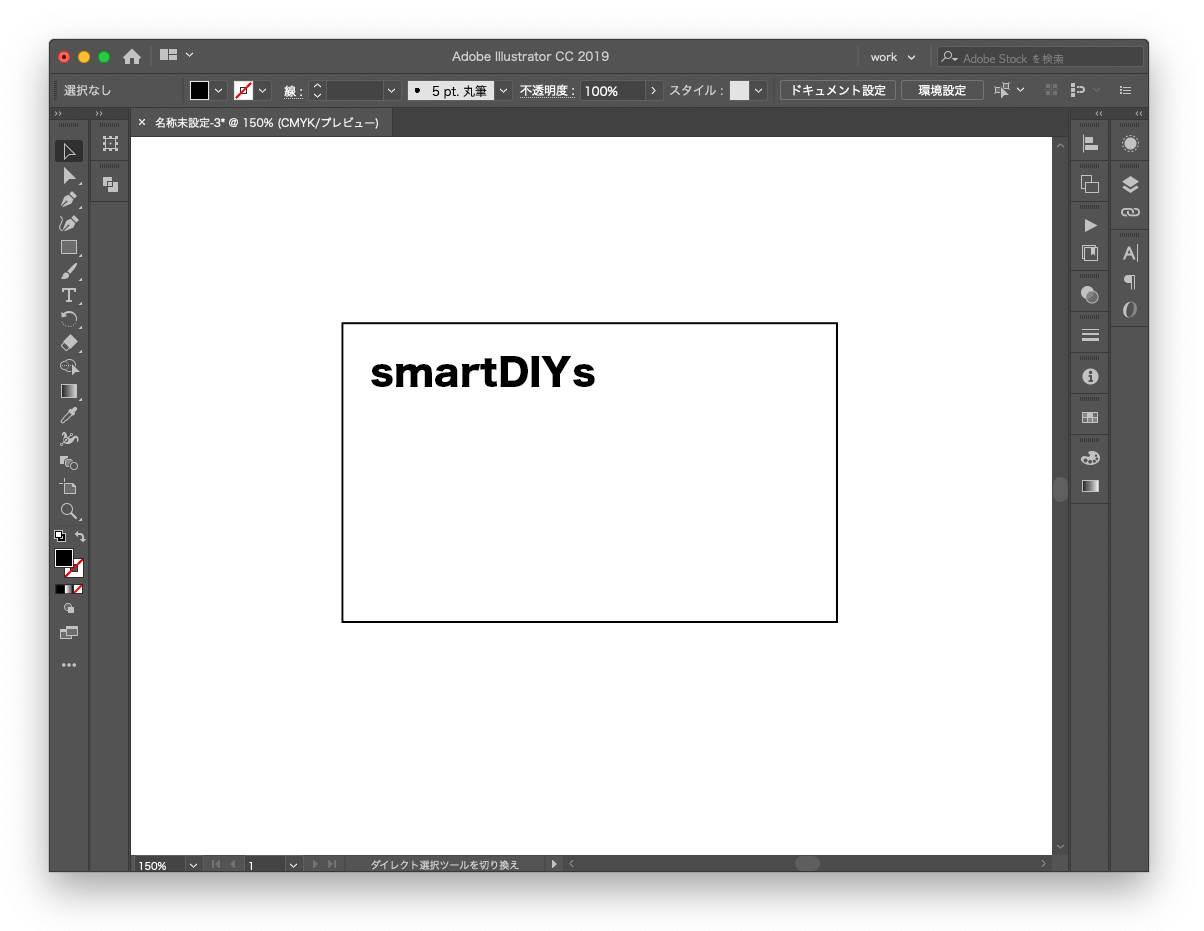Open the Transparency panel icon
1204x931 pixels.
pos(1090,294)
